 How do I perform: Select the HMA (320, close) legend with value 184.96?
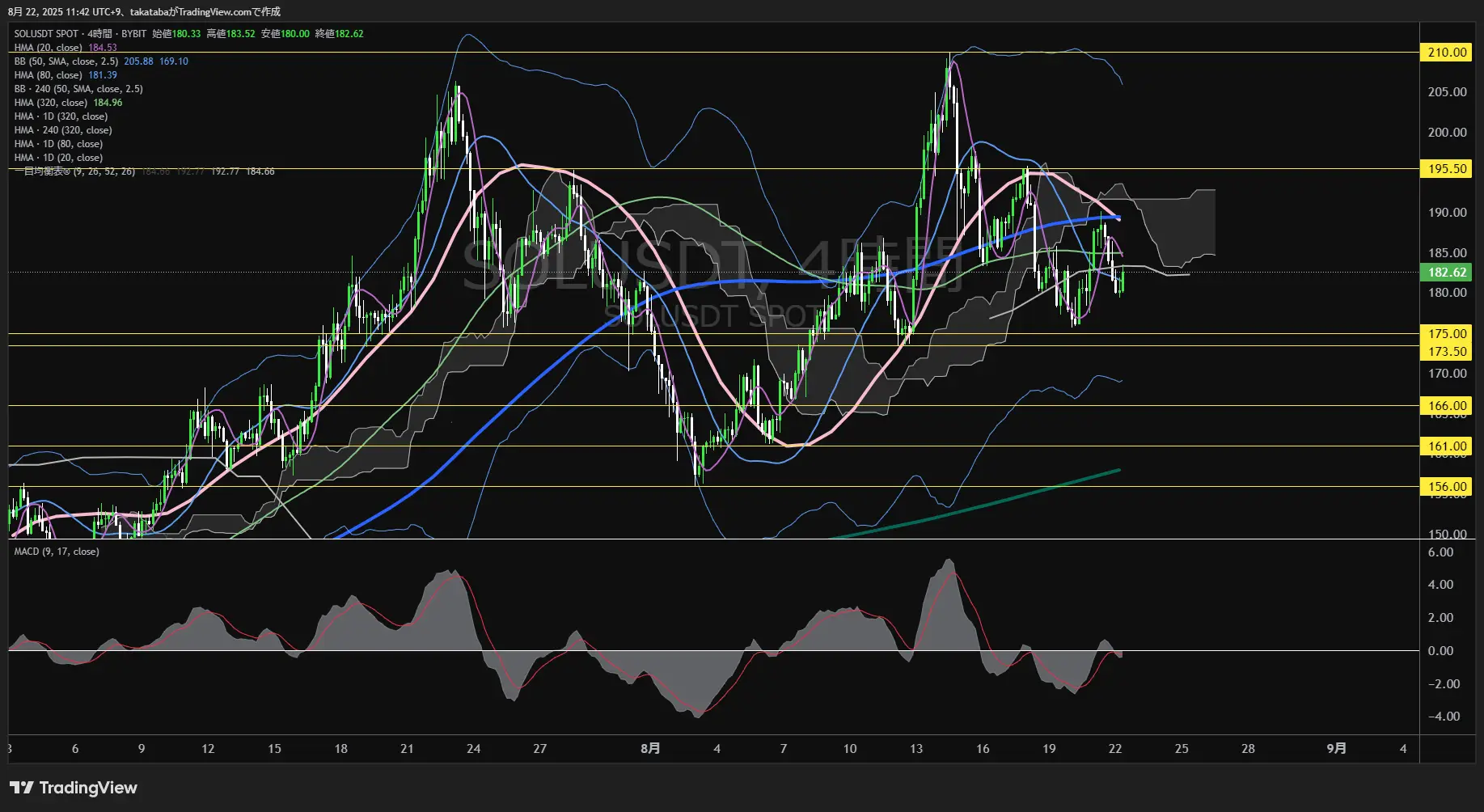68,103
